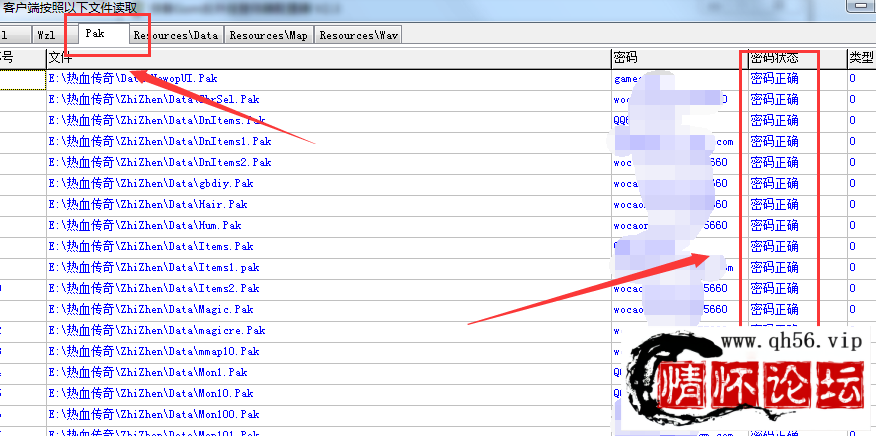Click 密码正确 status in Items.Pak row
This screenshot has width=876, height=436.
(774, 247)
